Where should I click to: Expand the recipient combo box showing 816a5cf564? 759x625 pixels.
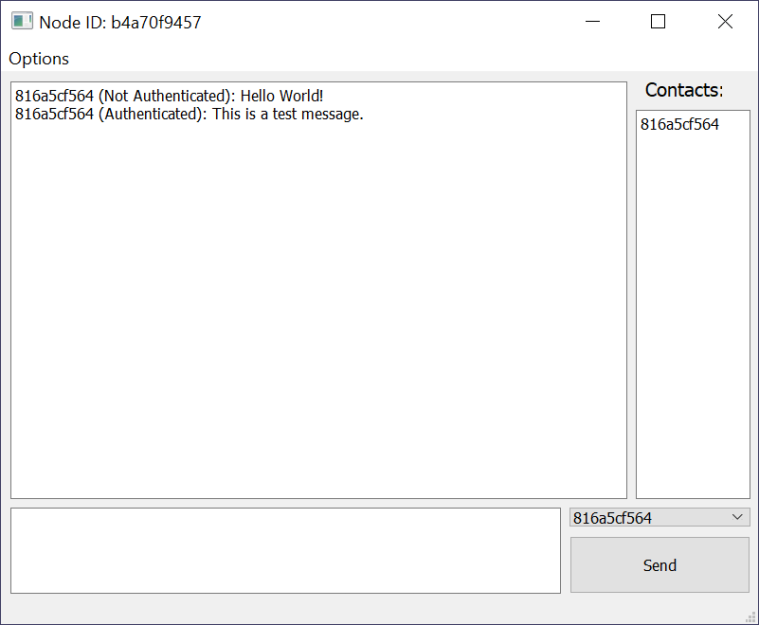point(650,518)
